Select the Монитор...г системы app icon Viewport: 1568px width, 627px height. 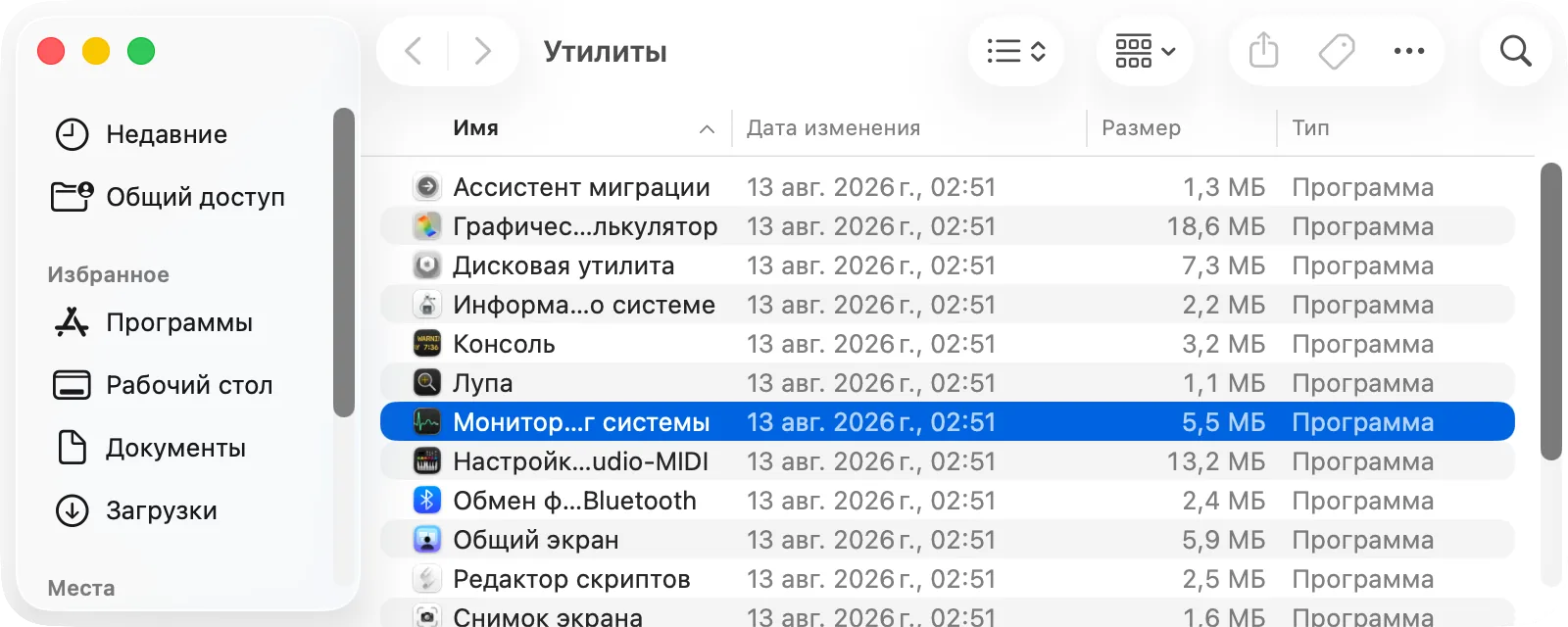427,421
